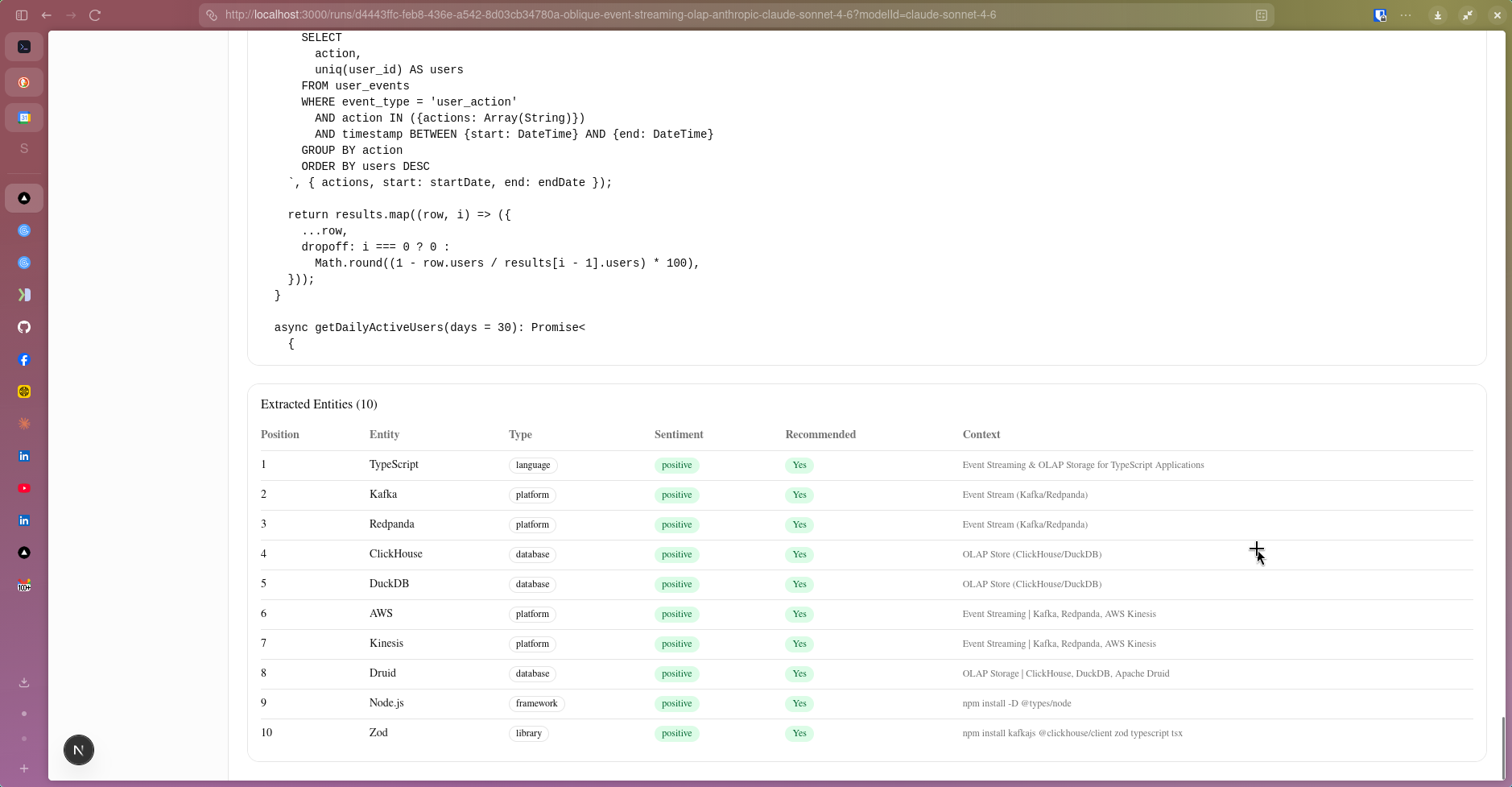Go back to the previous page

pos(47,15)
